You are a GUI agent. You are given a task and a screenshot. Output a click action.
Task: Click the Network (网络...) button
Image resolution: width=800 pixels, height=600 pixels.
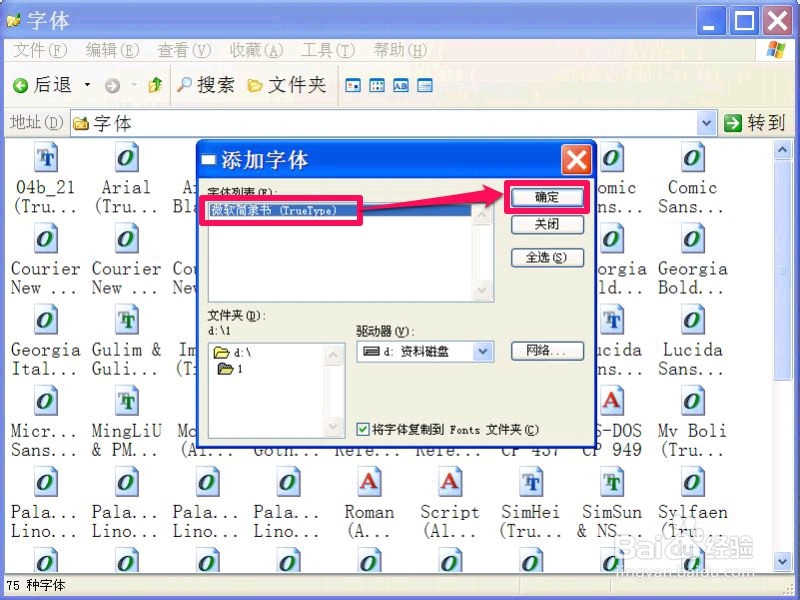[547, 351]
